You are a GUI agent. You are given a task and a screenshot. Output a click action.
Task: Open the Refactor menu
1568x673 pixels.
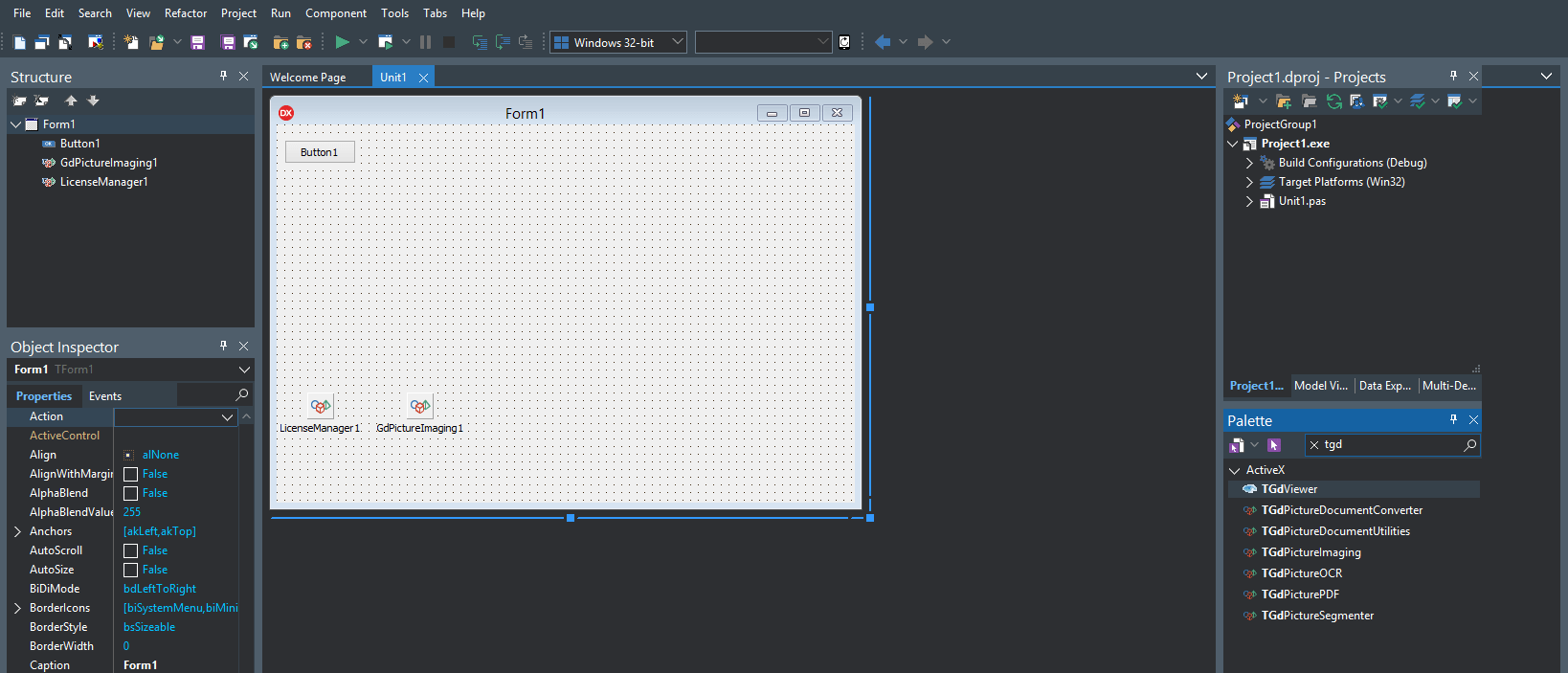pos(186,13)
